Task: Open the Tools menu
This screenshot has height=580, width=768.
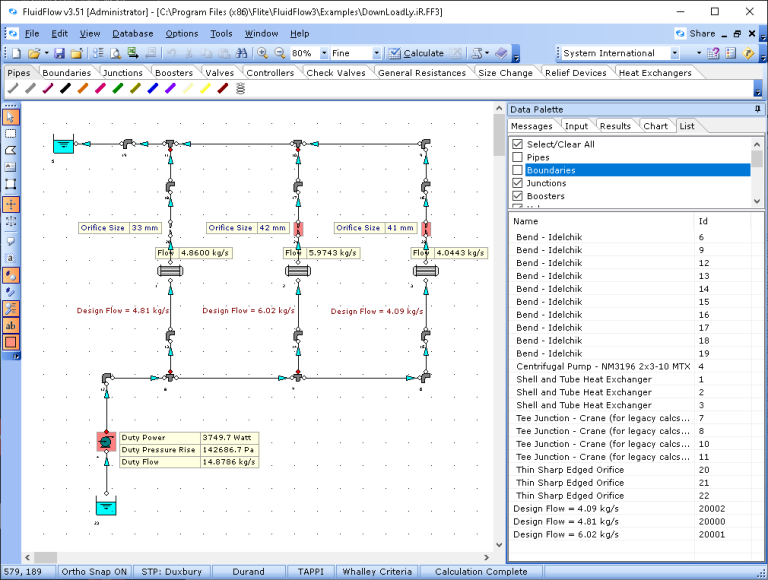Action: (x=221, y=33)
